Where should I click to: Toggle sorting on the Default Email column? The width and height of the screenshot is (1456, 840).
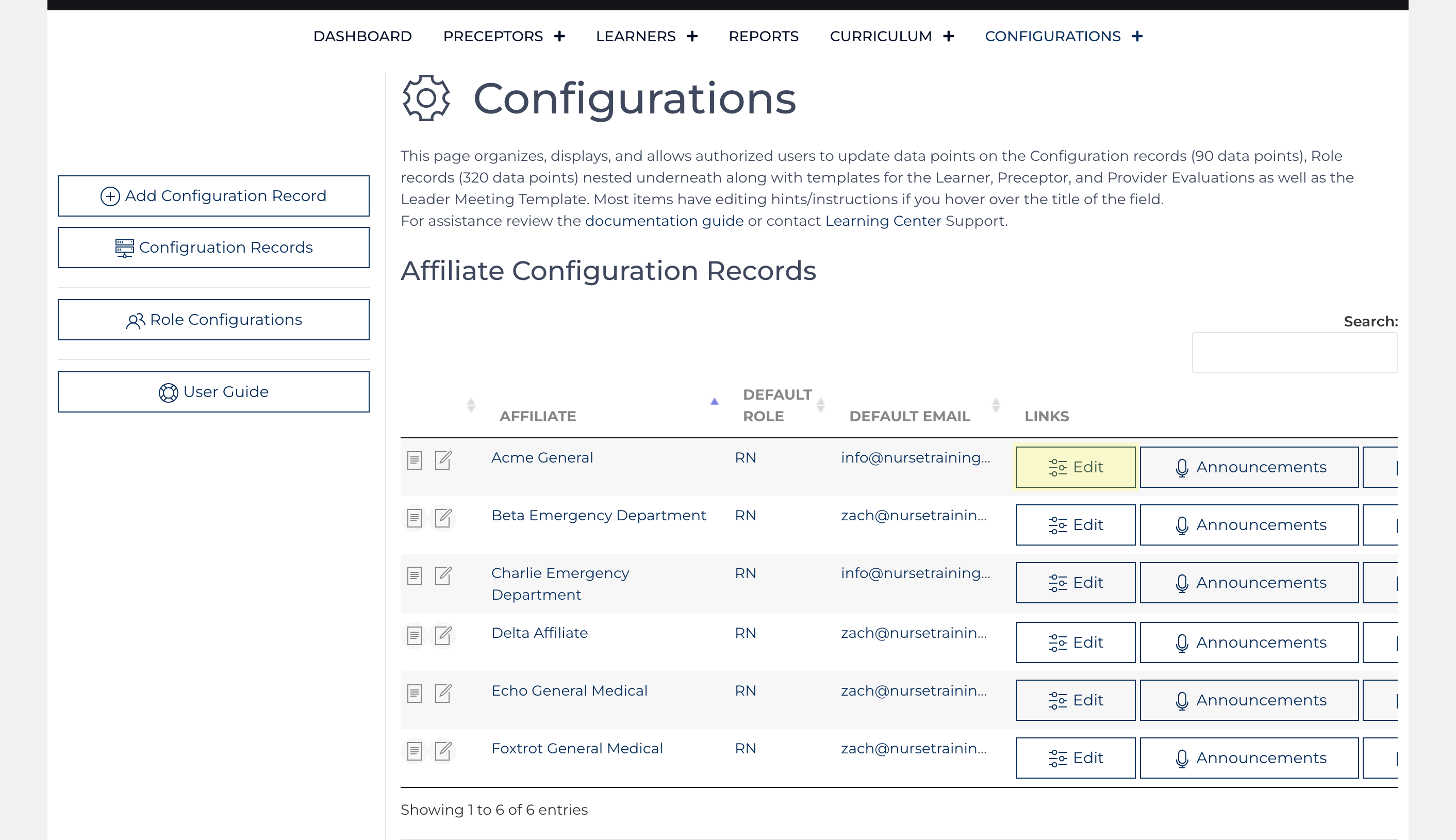click(996, 406)
